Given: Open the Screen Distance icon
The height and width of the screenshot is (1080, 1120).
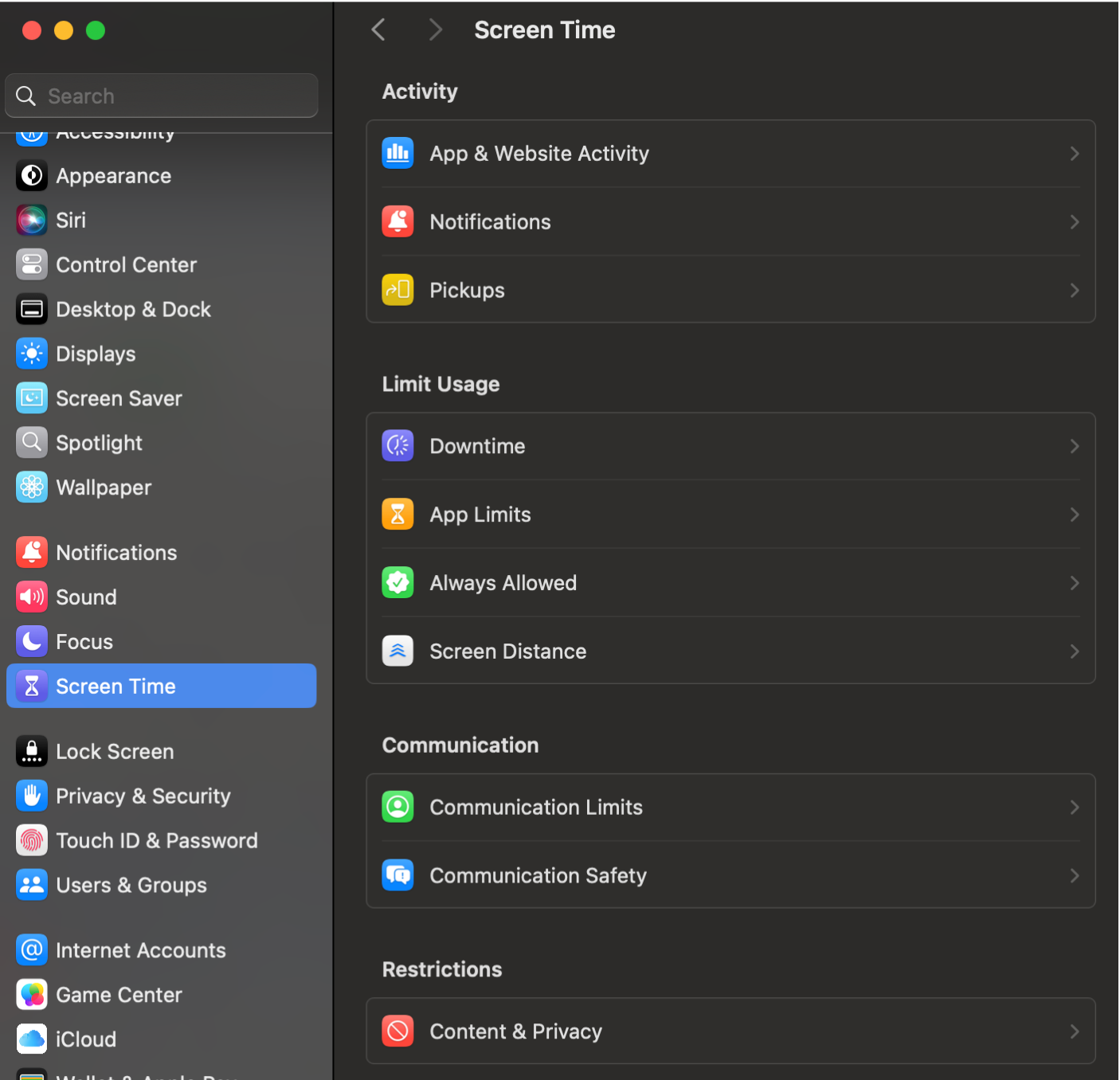Looking at the screenshot, I should 397,651.
